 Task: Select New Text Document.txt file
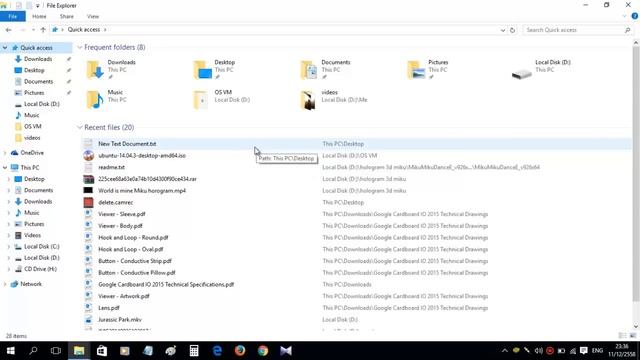tap(127, 144)
